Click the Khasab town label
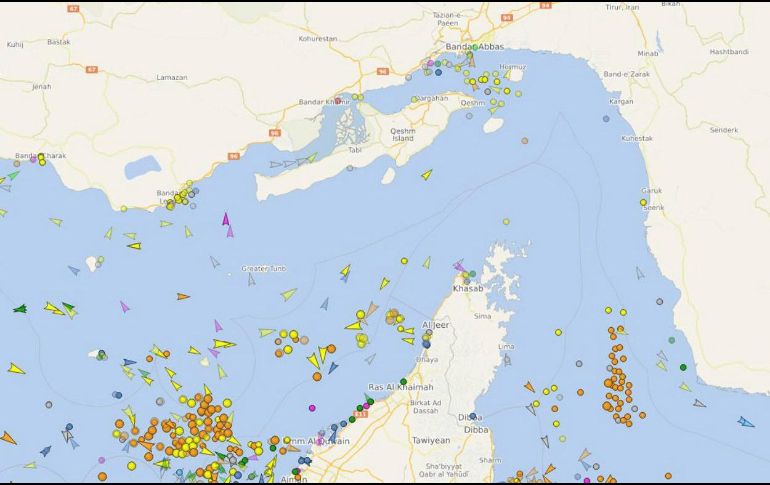 (468, 289)
